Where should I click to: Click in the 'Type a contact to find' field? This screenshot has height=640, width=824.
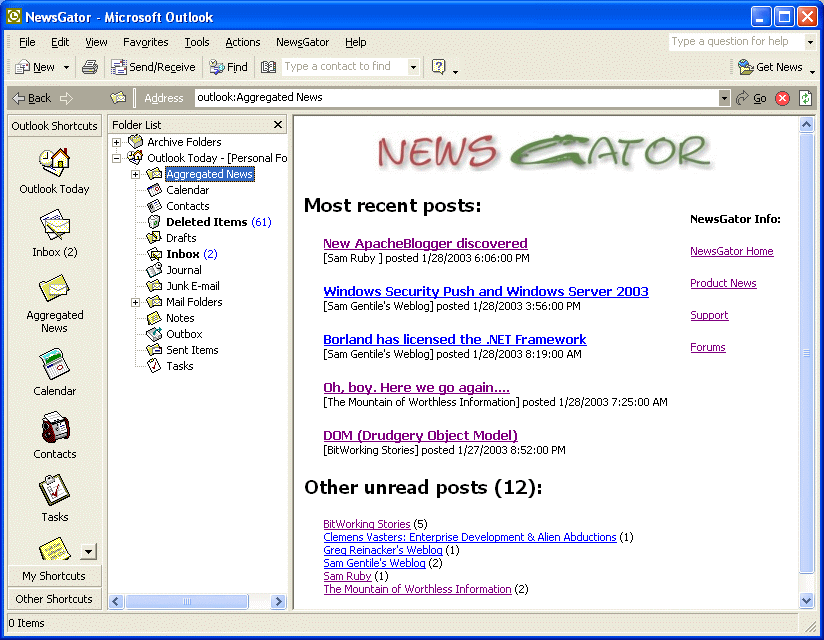(345, 67)
